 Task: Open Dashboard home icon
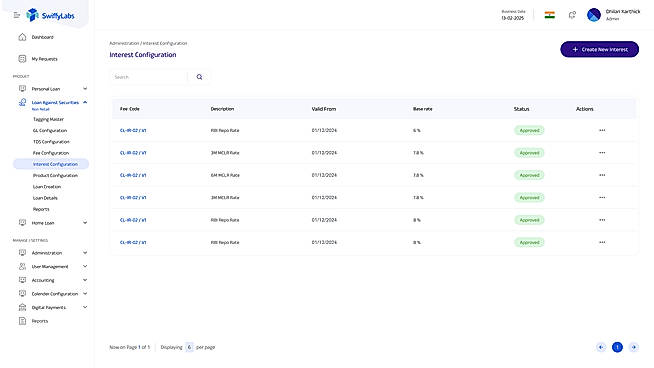click(x=23, y=37)
